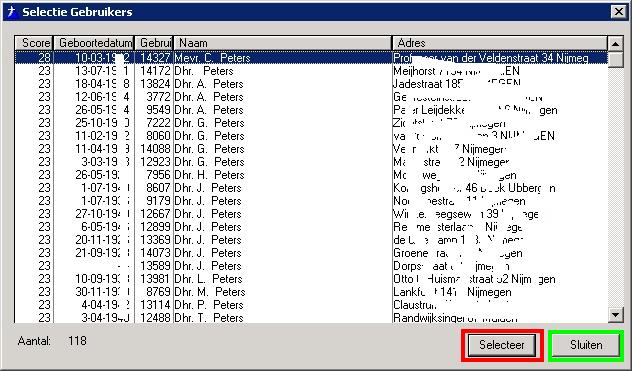Select user number 13369

[x=311, y=240]
